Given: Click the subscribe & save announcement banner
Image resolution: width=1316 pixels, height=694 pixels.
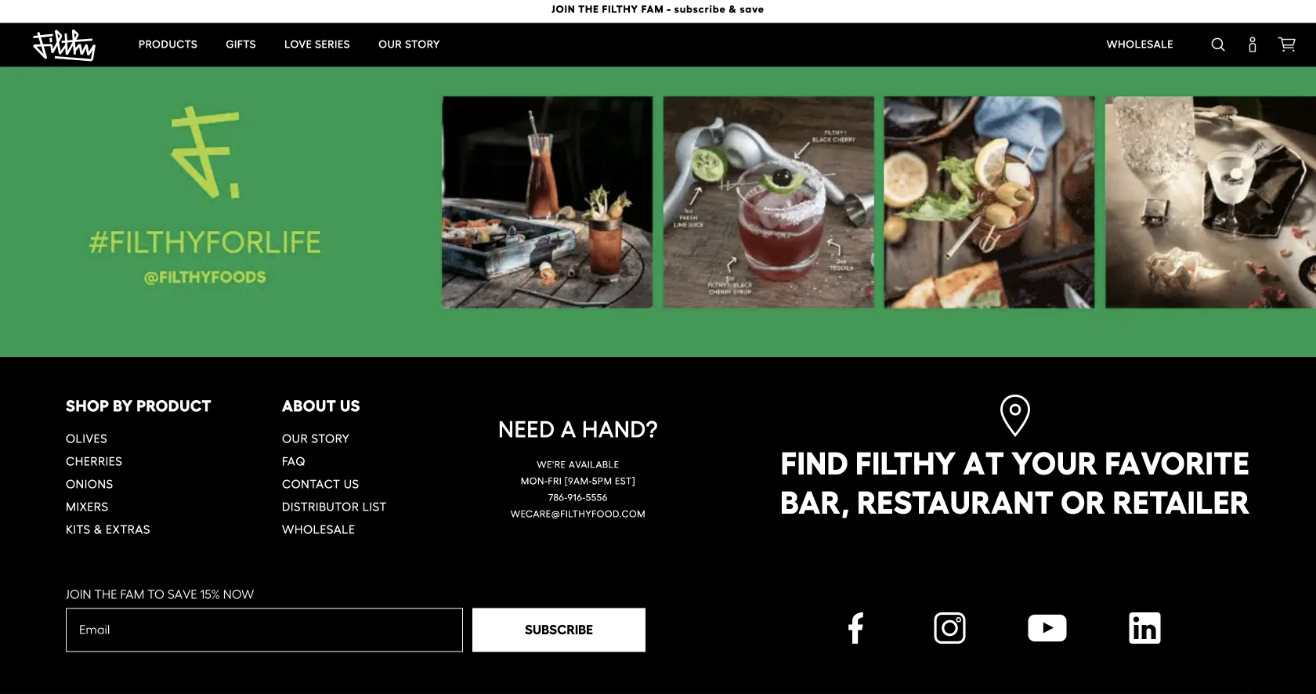Looking at the screenshot, I should click(x=658, y=10).
